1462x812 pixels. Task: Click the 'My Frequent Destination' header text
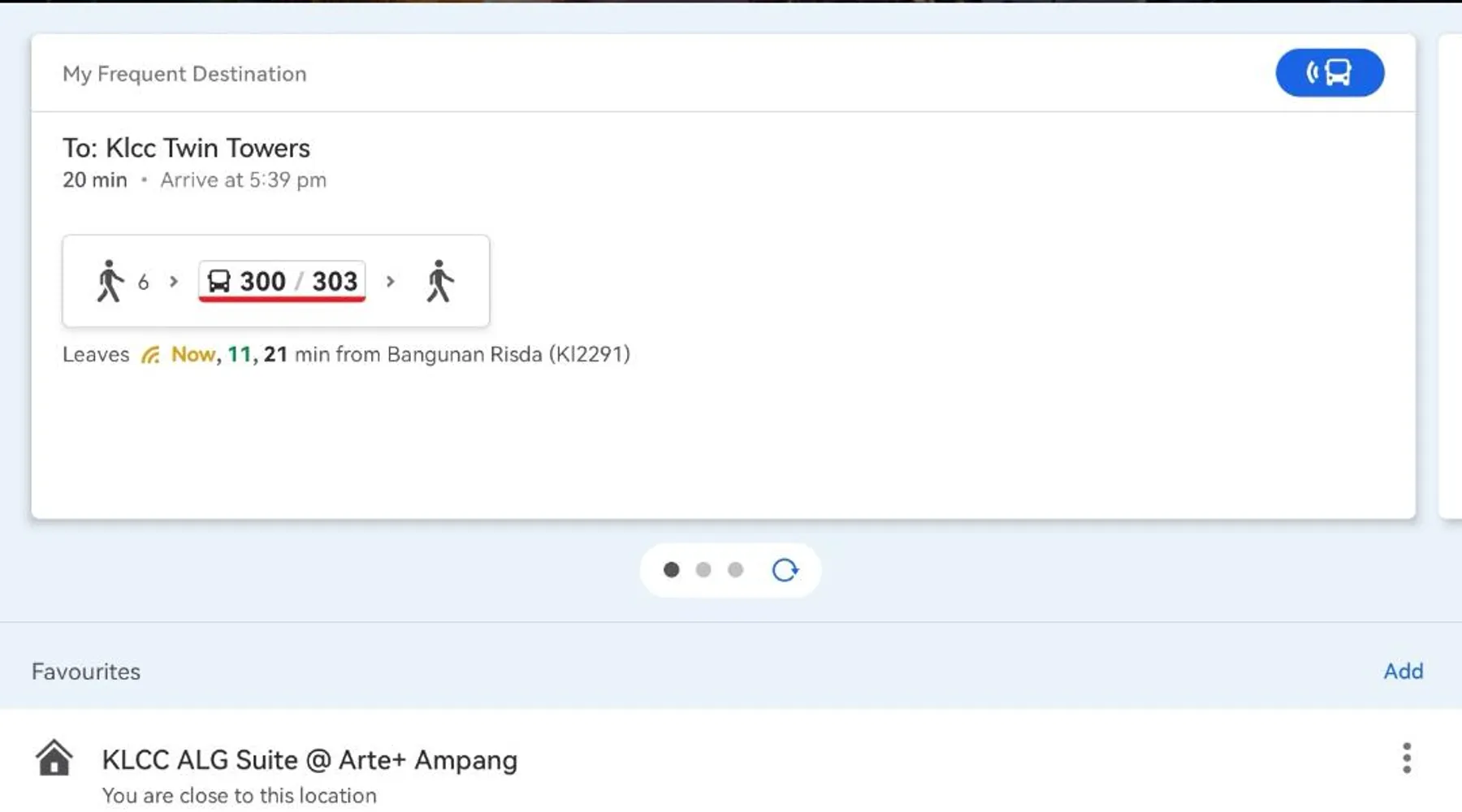point(184,74)
